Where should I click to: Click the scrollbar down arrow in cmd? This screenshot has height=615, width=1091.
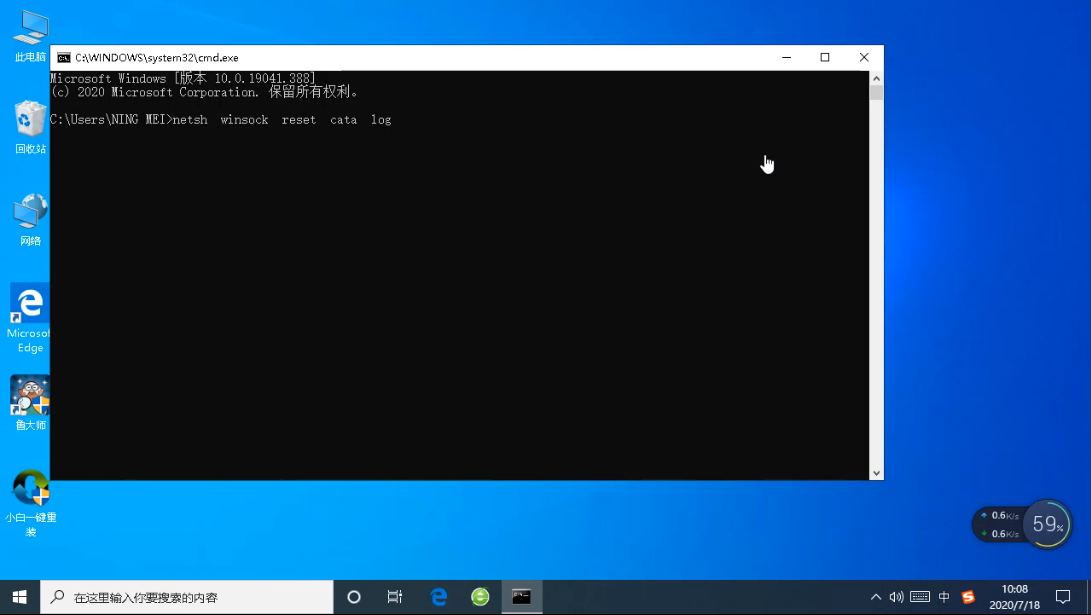pyautogui.click(x=876, y=473)
